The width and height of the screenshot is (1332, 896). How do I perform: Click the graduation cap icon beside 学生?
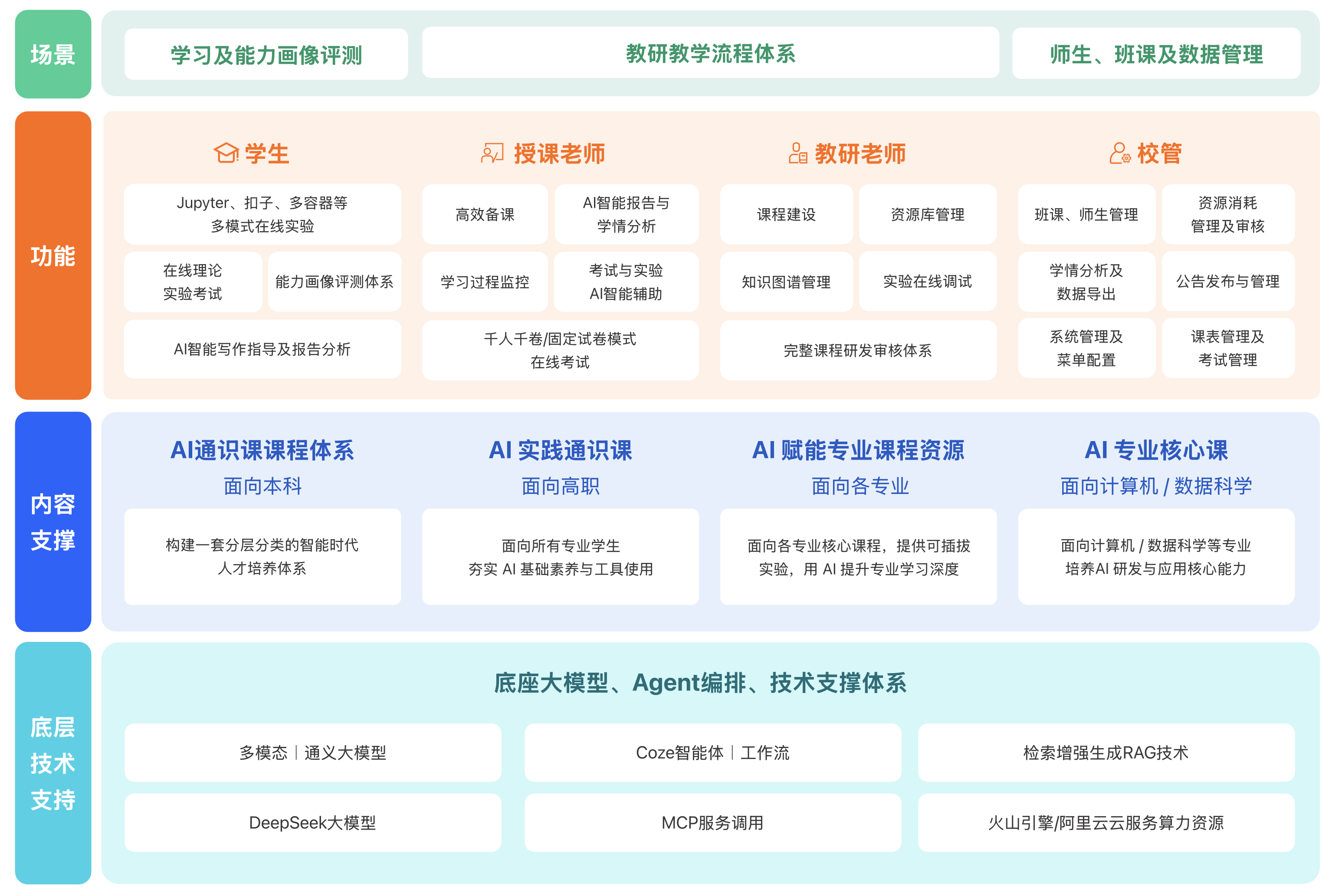[226, 153]
